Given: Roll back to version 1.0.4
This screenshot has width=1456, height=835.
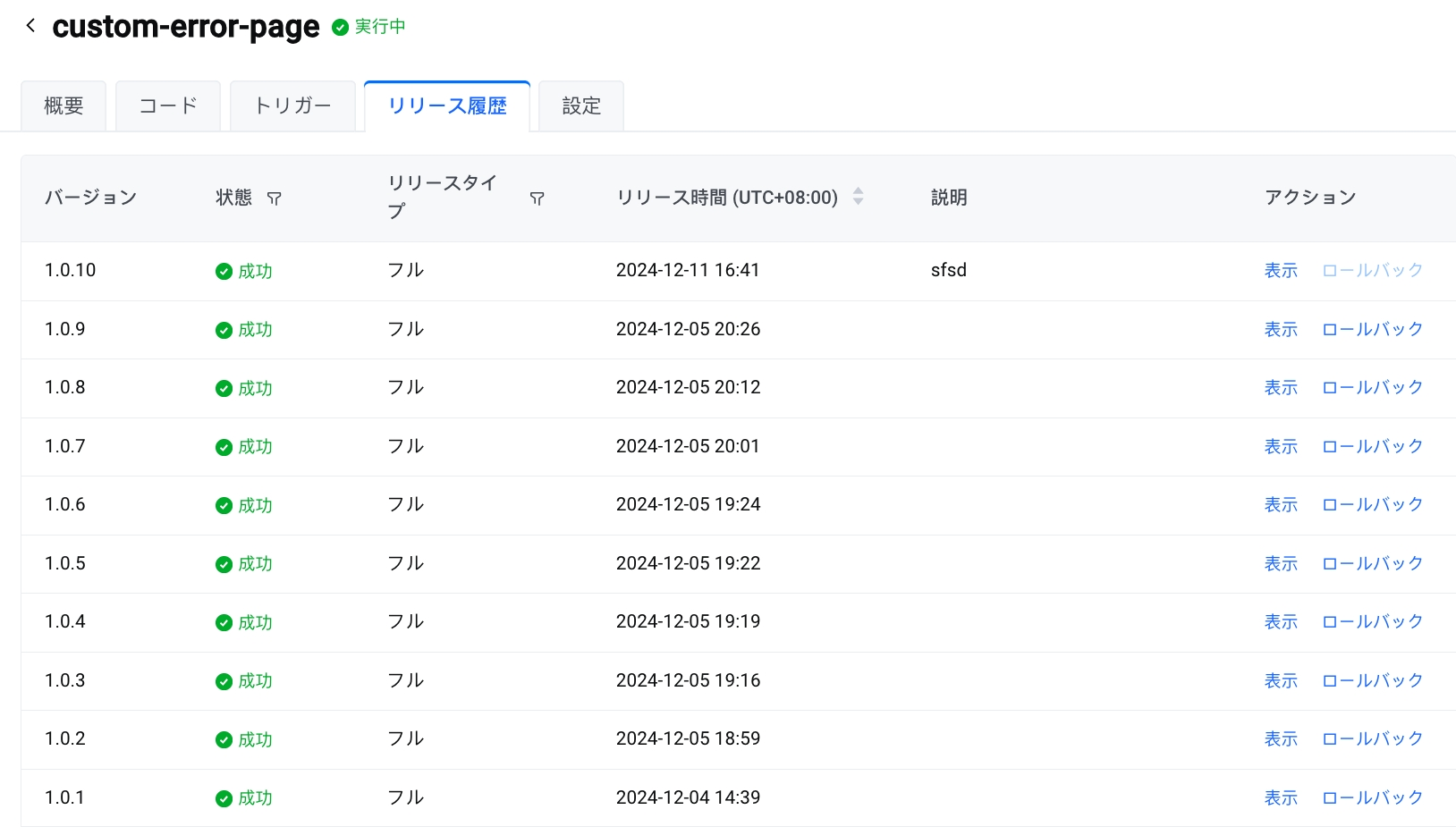Looking at the screenshot, I should [x=1373, y=622].
